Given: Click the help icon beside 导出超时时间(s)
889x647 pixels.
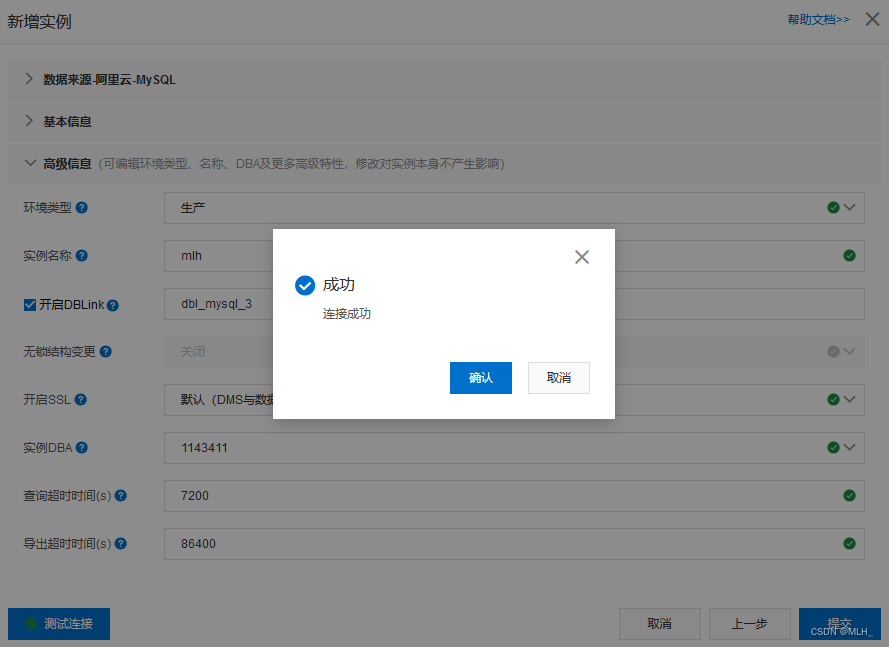Looking at the screenshot, I should (x=121, y=544).
